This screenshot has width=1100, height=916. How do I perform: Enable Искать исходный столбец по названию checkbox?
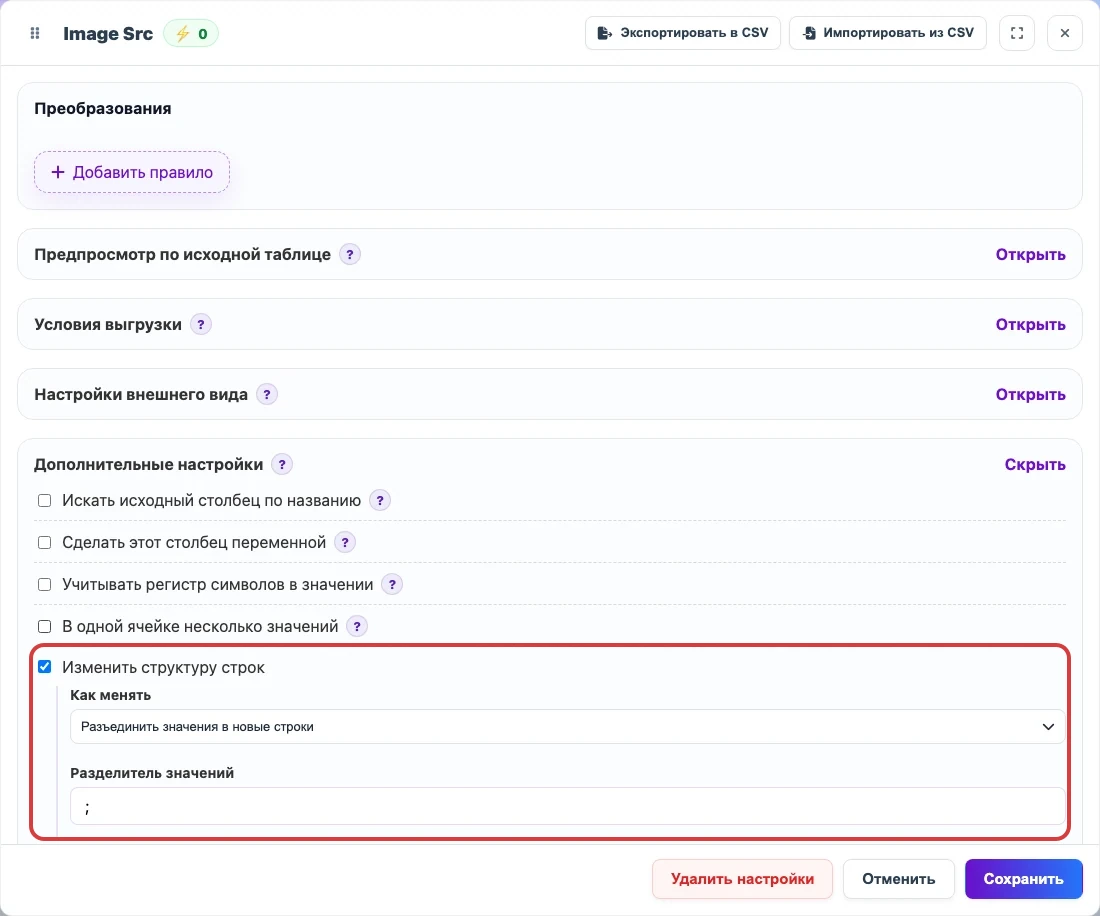pos(44,500)
